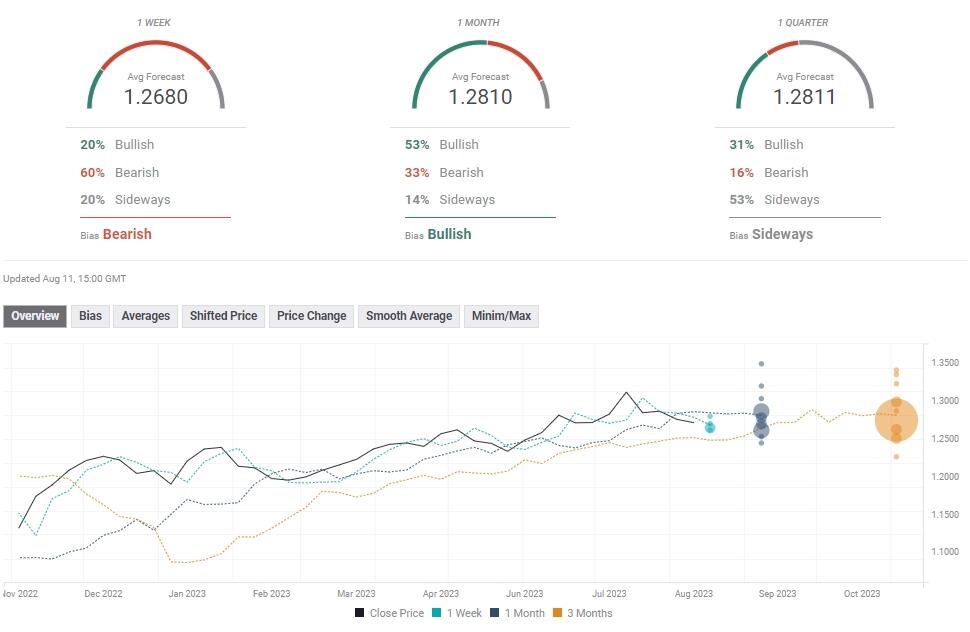The height and width of the screenshot is (632, 970).
Task: Click the 1 Quarter forecast gauge
Action: click(804, 80)
